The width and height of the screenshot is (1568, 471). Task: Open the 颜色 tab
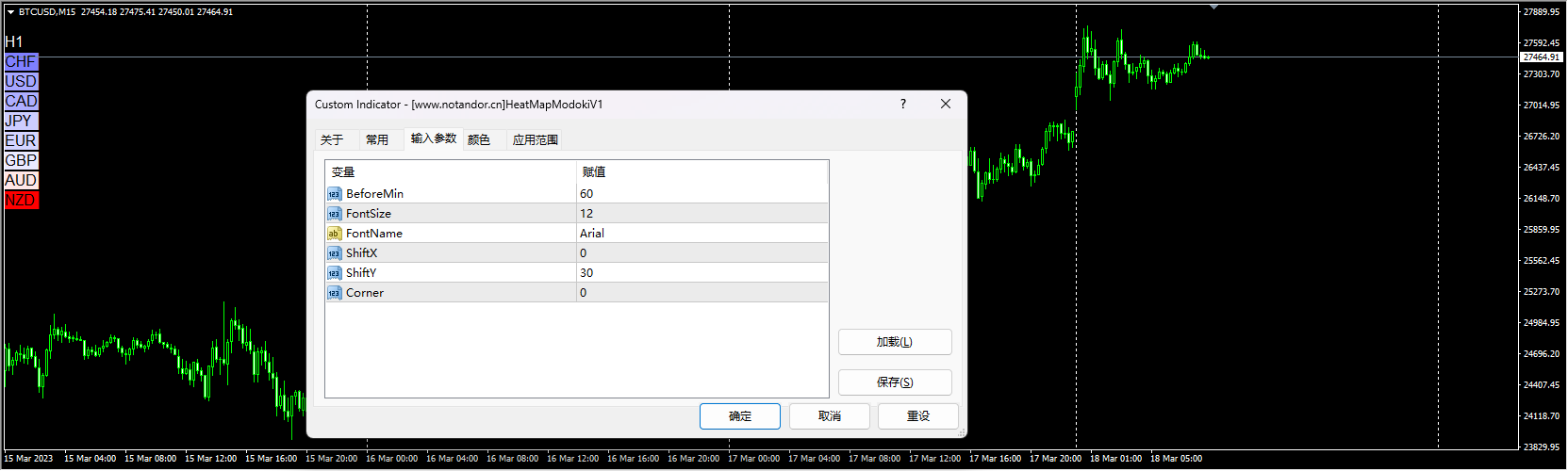(479, 140)
